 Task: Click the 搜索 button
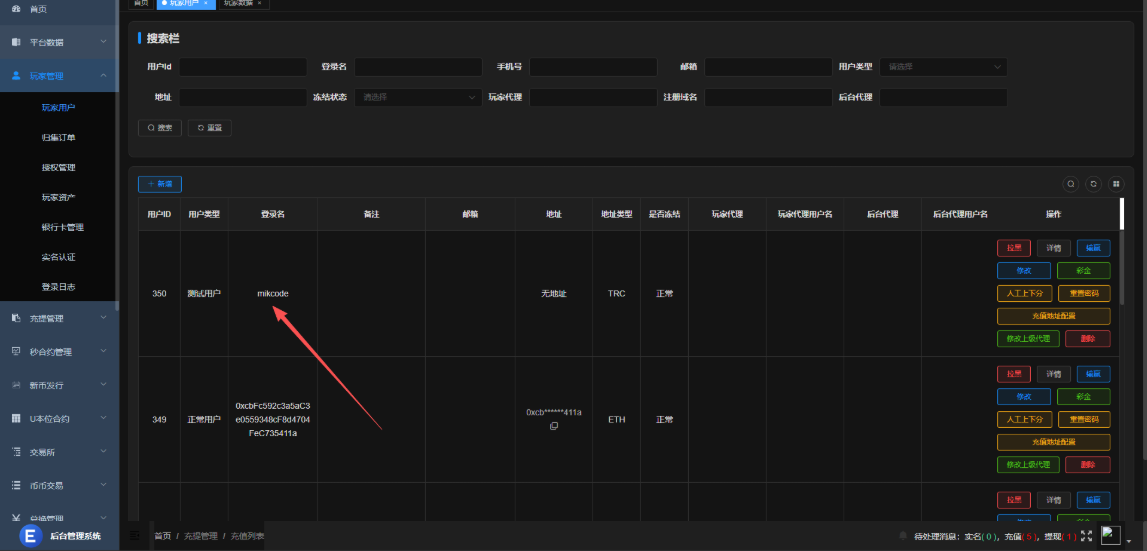160,128
